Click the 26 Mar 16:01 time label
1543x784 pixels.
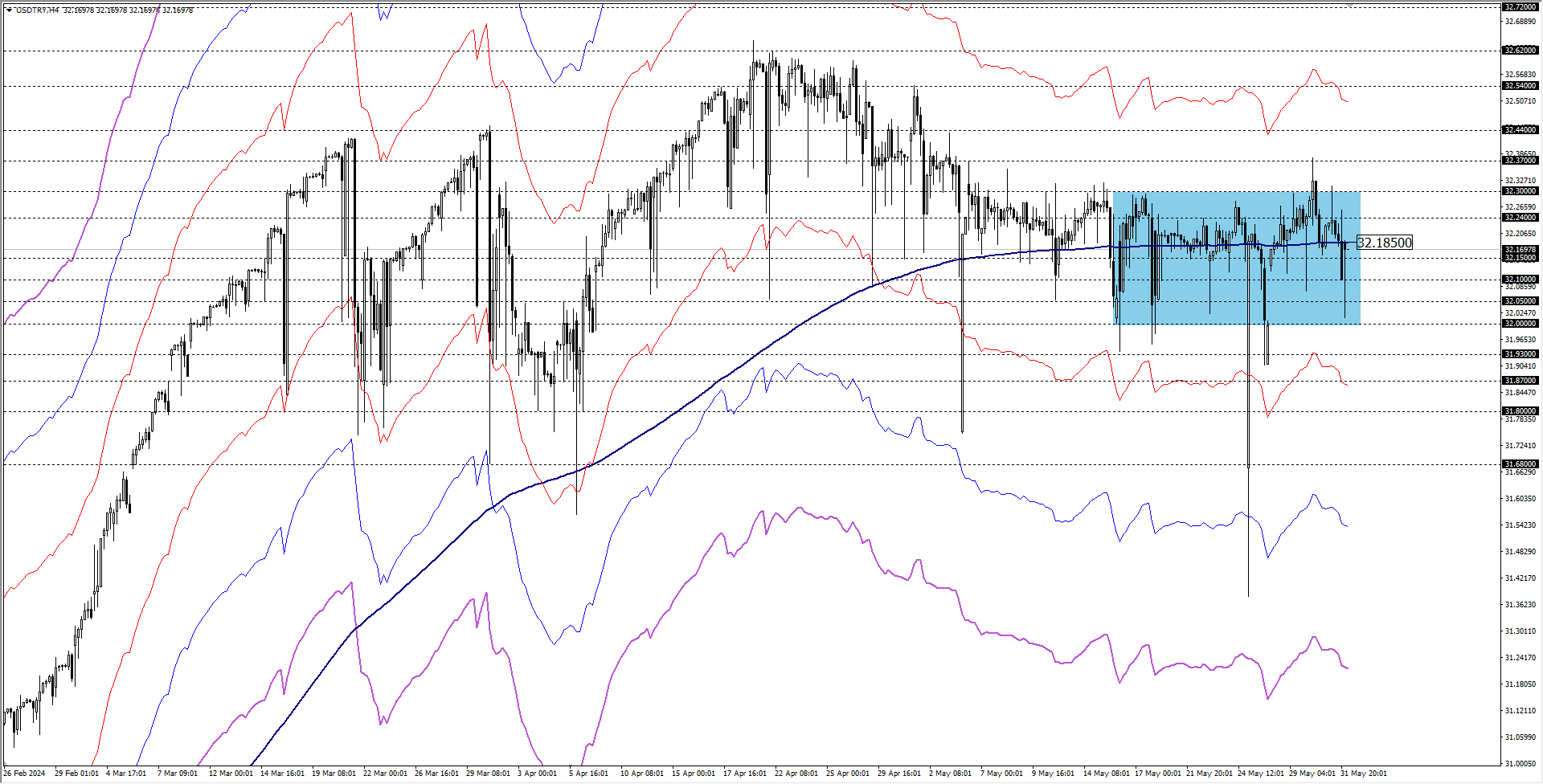(x=436, y=774)
